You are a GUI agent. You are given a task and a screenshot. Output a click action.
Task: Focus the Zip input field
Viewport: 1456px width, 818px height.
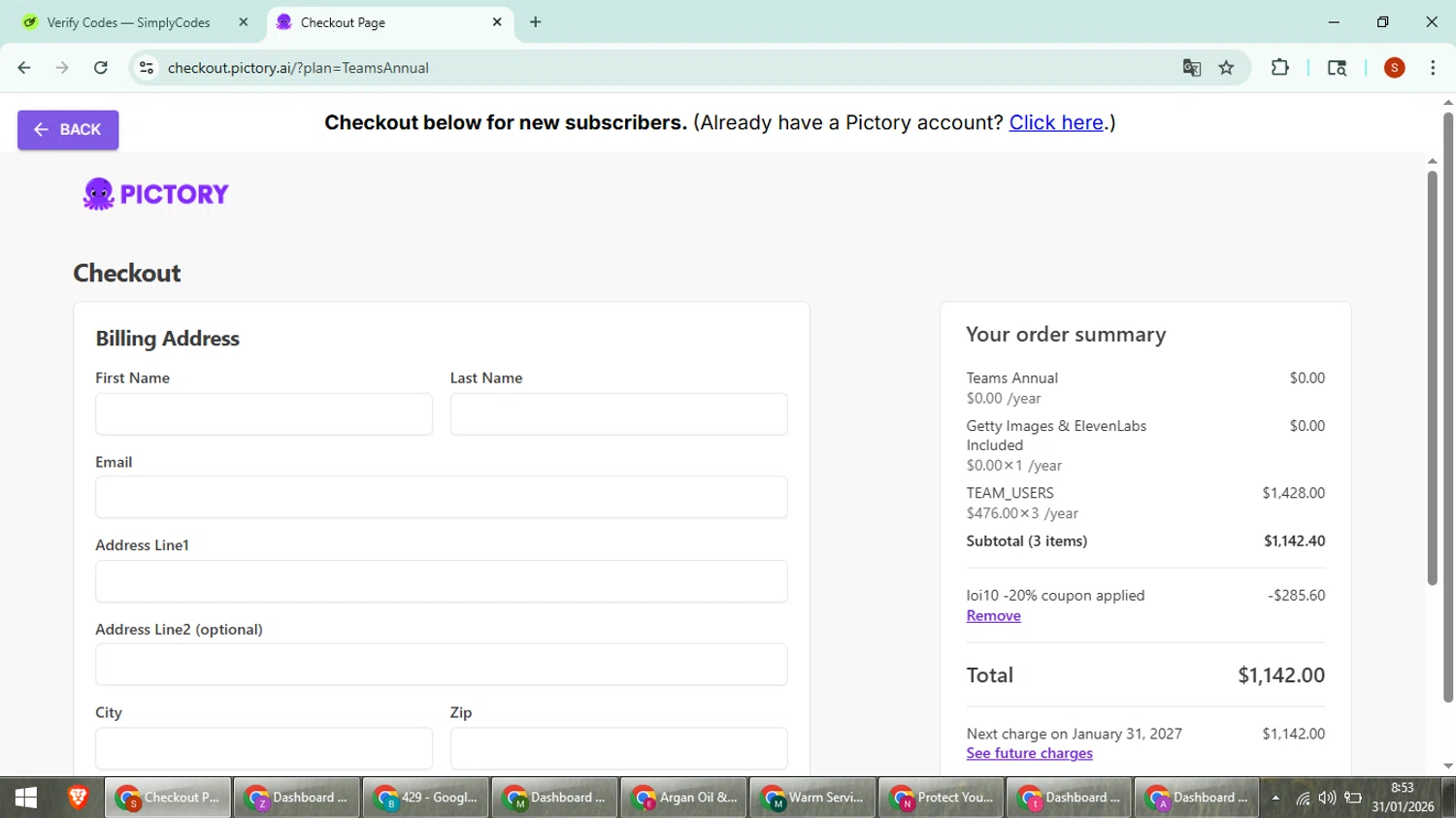point(618,748)
